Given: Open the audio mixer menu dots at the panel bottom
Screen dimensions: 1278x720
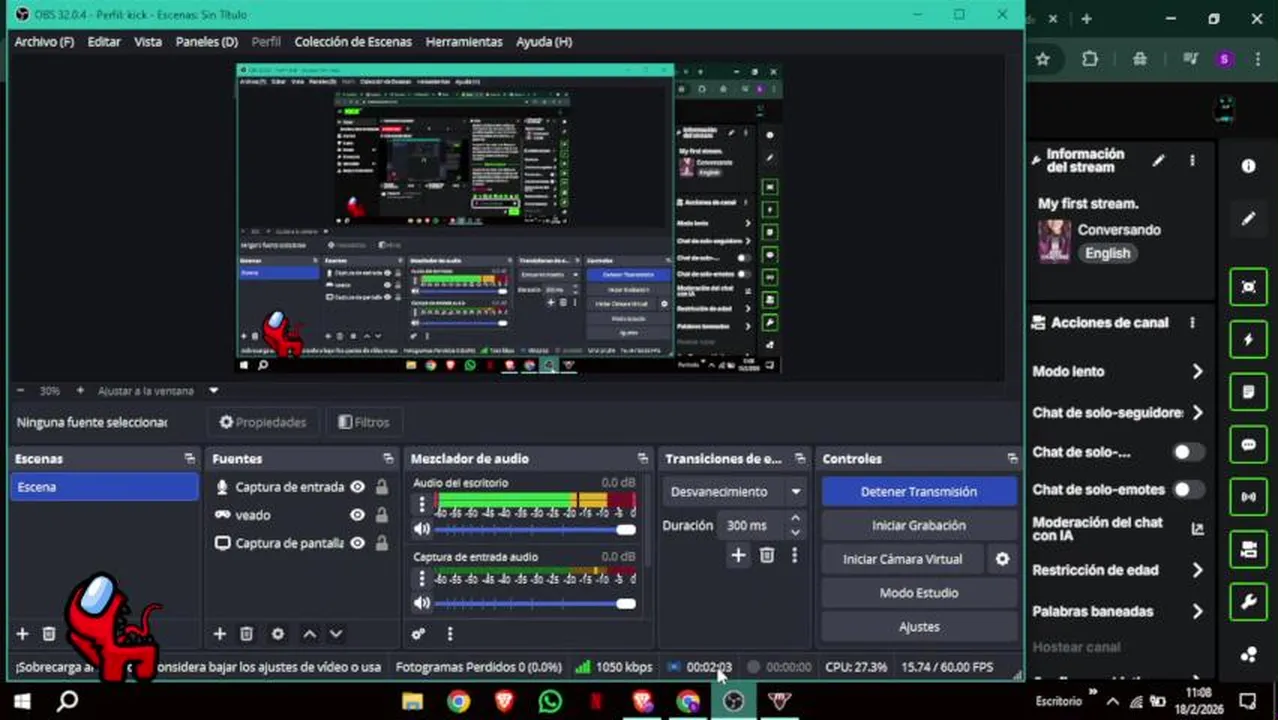Looking at the screenshot, I should 450,634.
